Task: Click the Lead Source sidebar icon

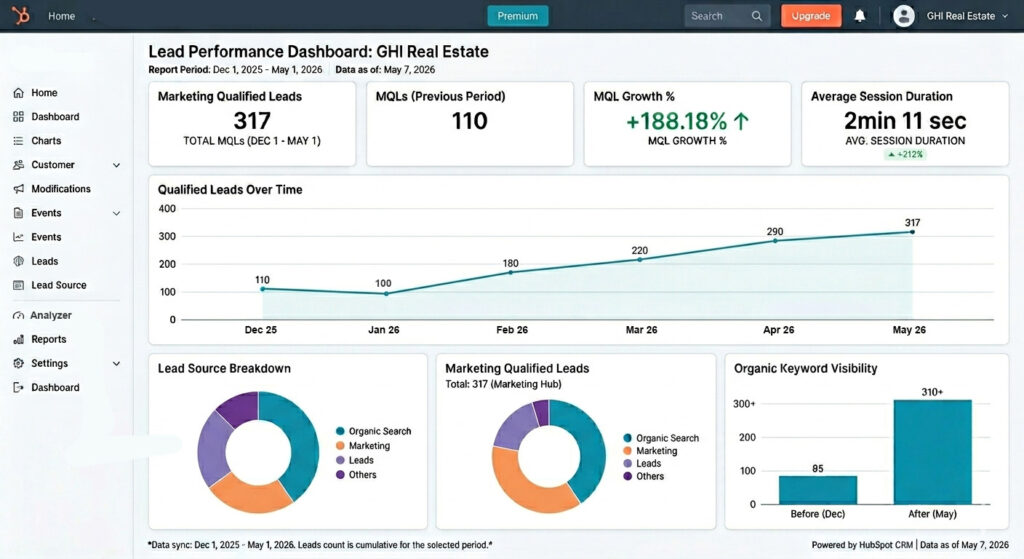Action: [18, 285]
